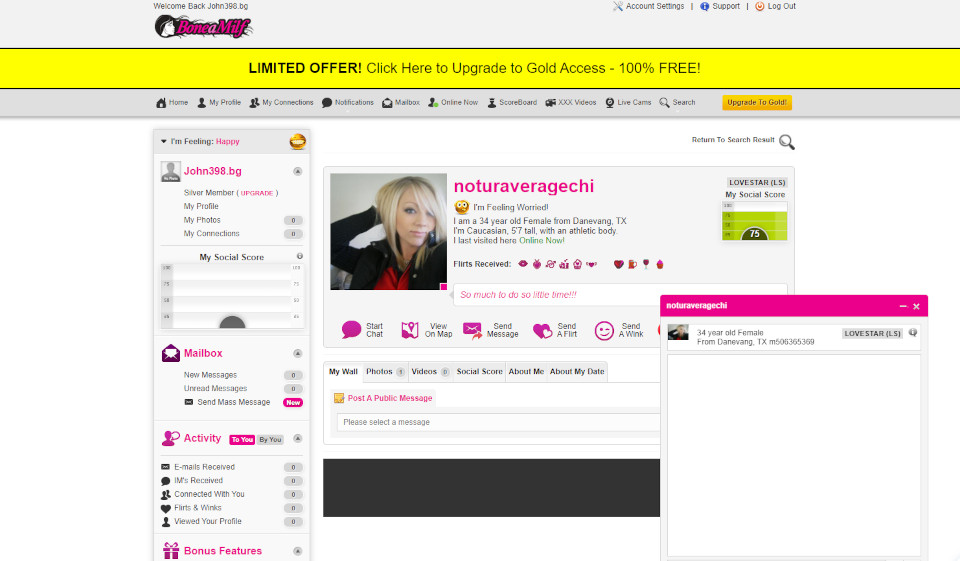
Task: Collapse the John398.bg profile section
Action: click(298, 171)
